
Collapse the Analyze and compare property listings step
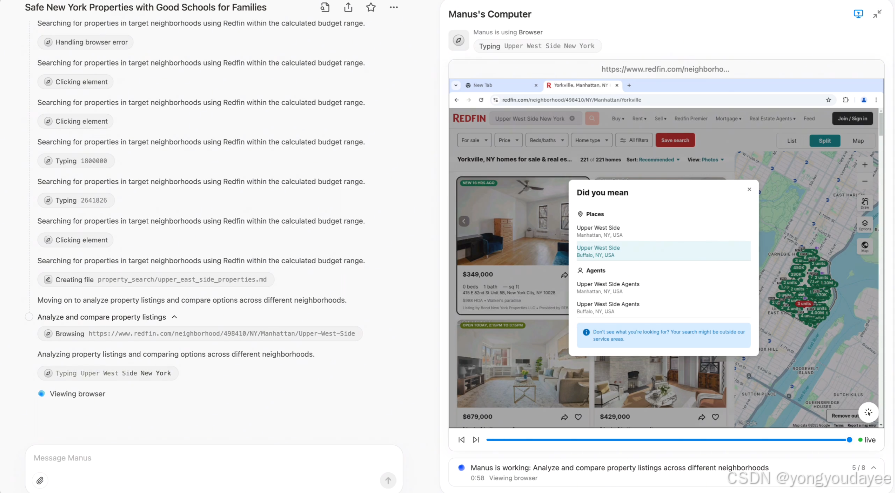pos(174,317)
